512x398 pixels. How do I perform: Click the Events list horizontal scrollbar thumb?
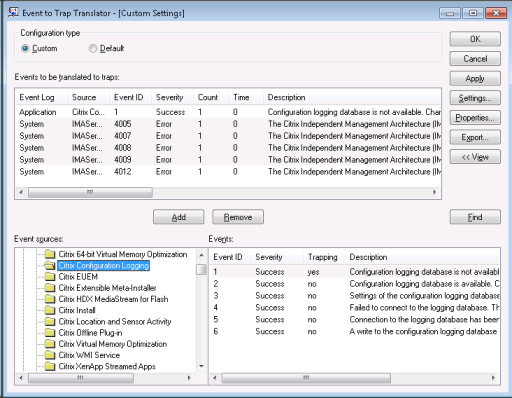pyautogui.click(x=306, y=378)
